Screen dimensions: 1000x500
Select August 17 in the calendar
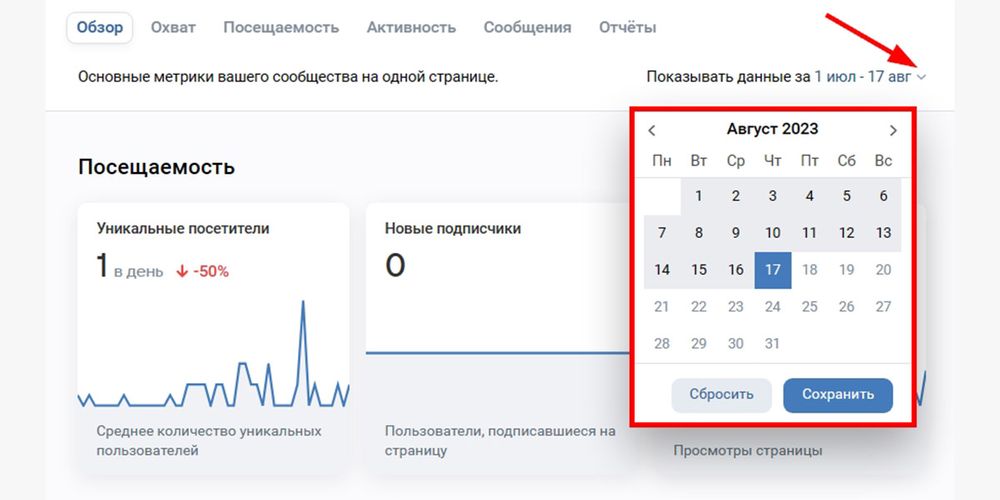click(773, 270)
